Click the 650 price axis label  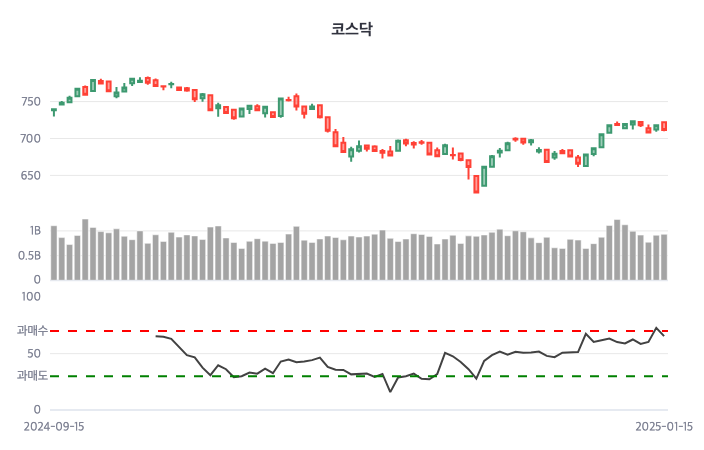pyautogui.click(x=28, y=176)
